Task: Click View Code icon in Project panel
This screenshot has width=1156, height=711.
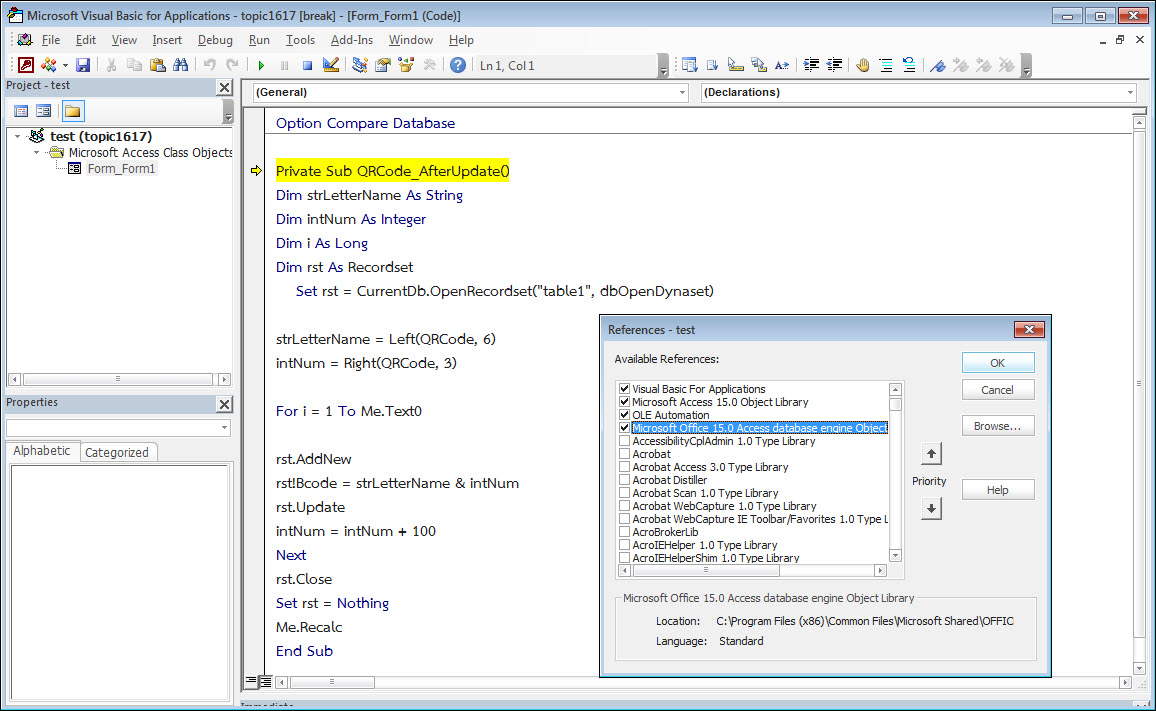Action: (21, 111)
